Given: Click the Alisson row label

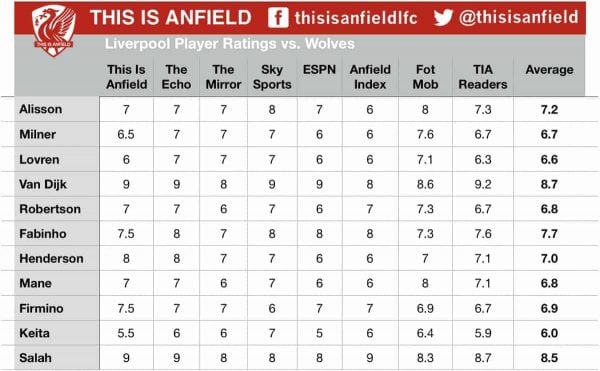Looking at the screenshot, I should [41, 109].
